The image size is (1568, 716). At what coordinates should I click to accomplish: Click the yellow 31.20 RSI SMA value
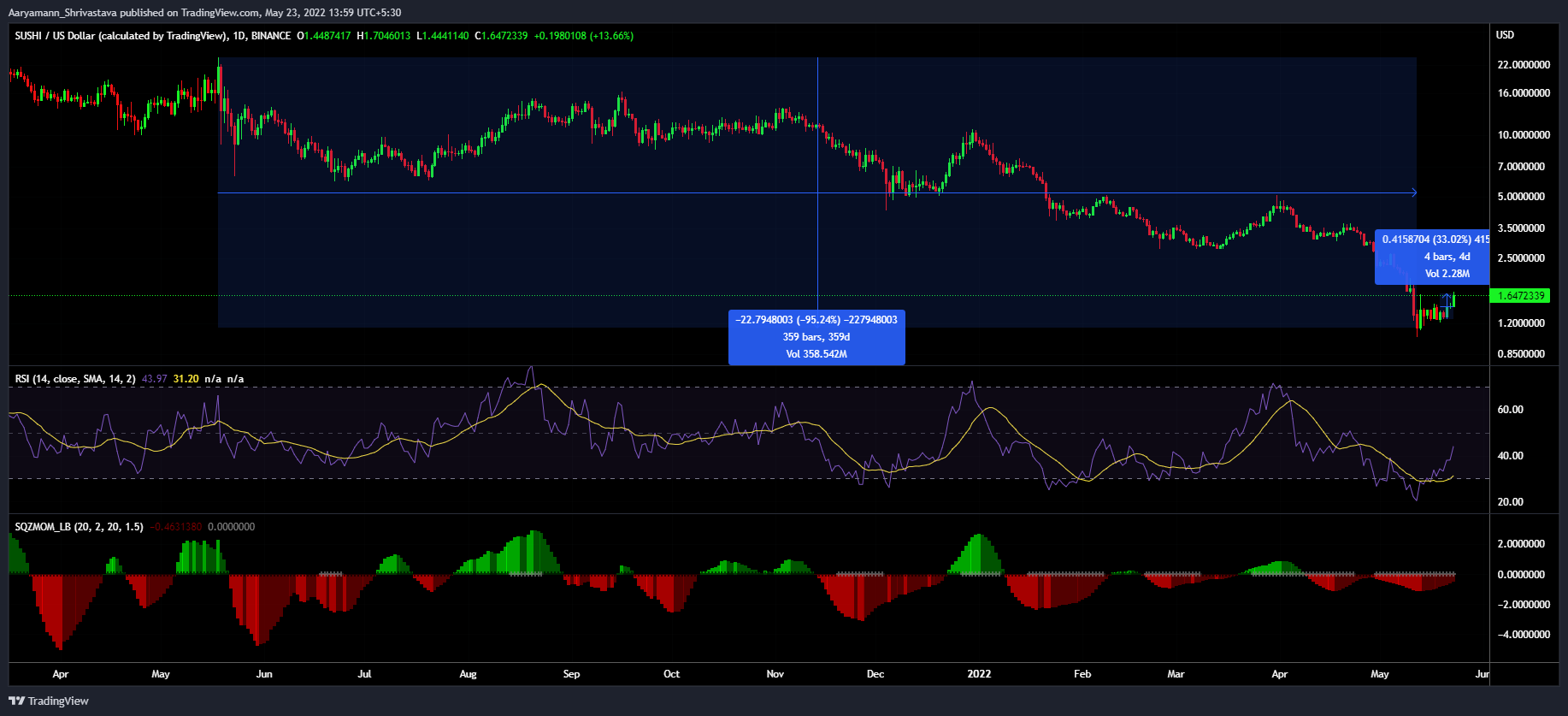tap(186, 379)
